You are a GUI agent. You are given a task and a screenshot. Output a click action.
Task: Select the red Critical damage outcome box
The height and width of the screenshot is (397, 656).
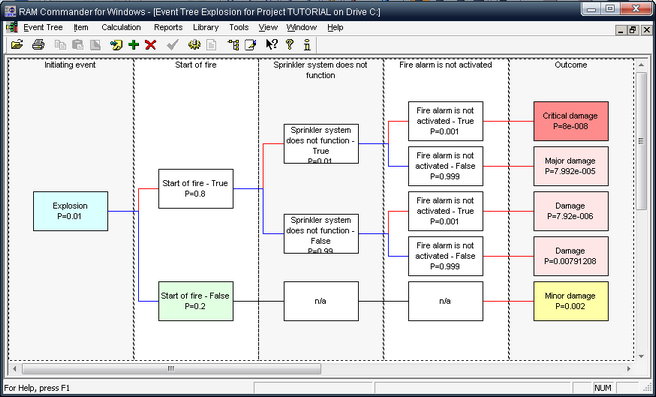coord(571,121)
